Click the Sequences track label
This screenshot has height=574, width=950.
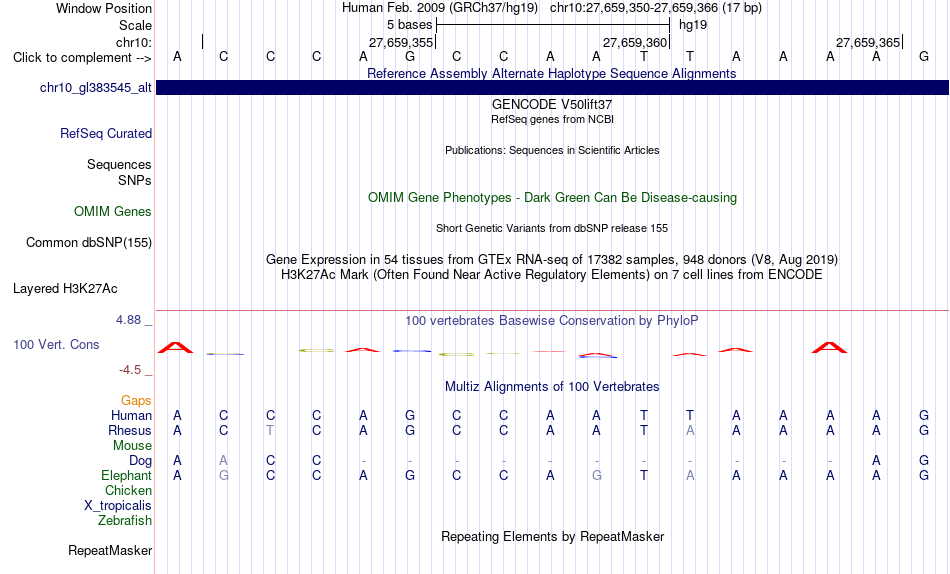pyautogui.click(x=119, y=164)
